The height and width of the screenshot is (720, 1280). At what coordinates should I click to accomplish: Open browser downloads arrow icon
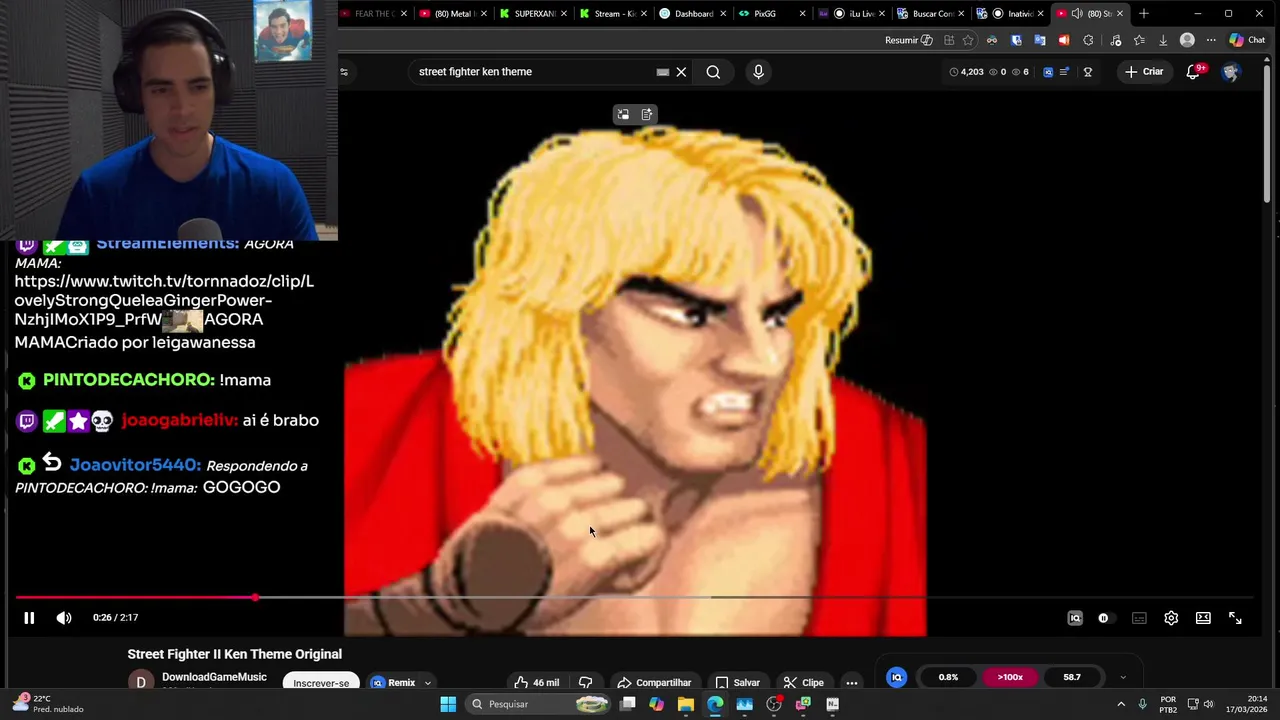pos(1163,40)
